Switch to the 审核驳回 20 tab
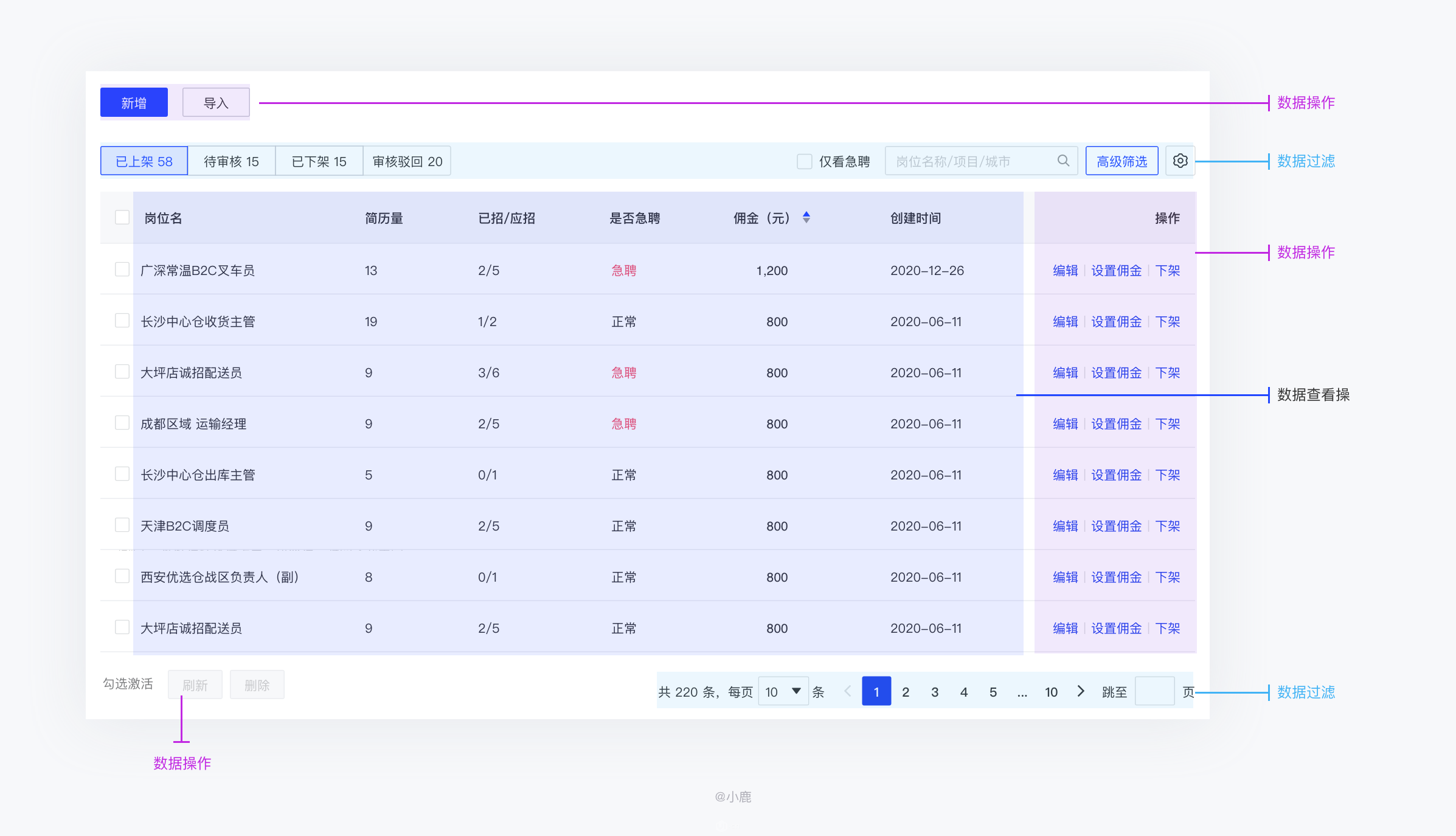The width and height of the screenshot is (1456, 836). pyautogui.click(x=407, y=161)
